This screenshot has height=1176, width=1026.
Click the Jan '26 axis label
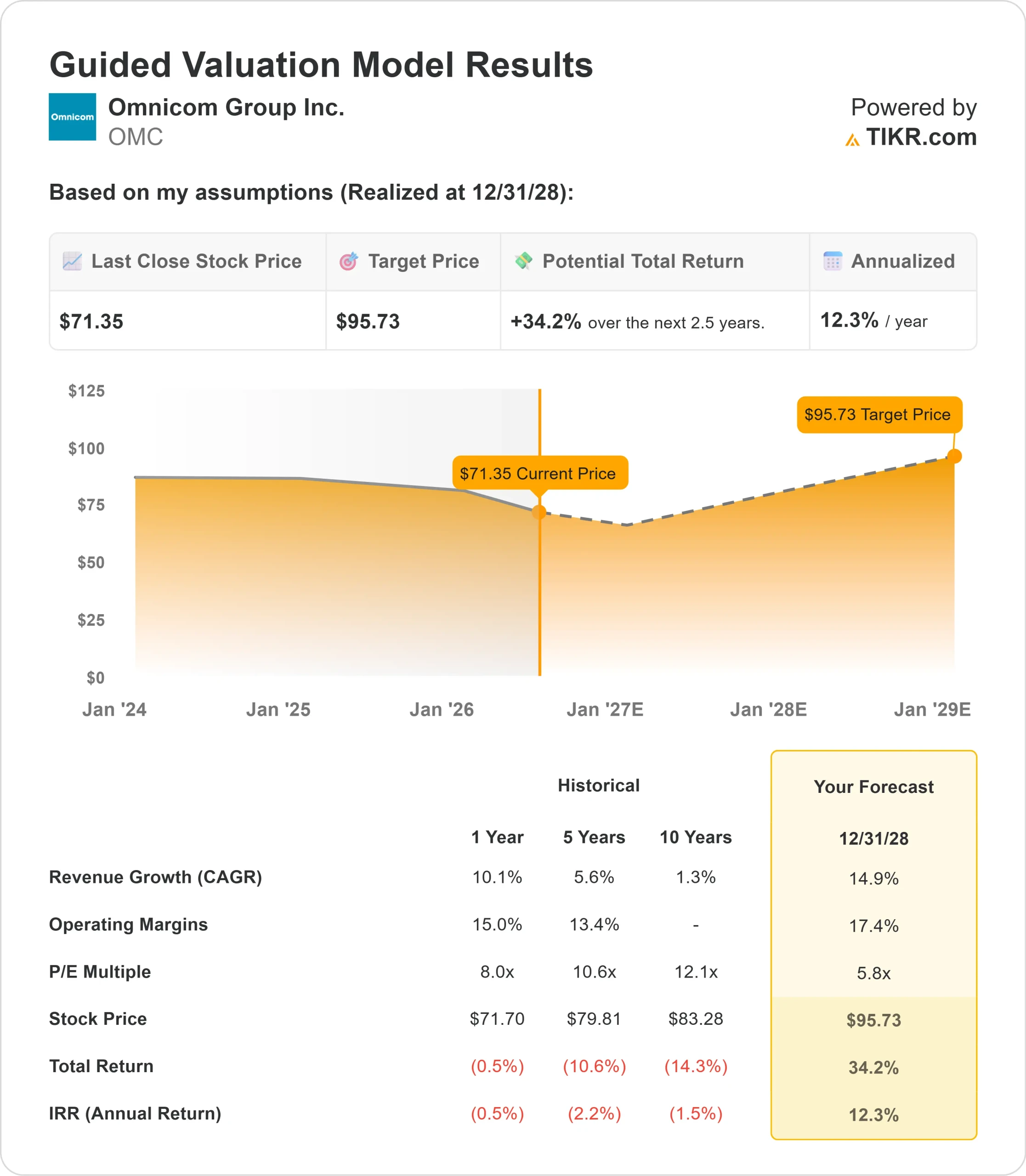[442, 710]
